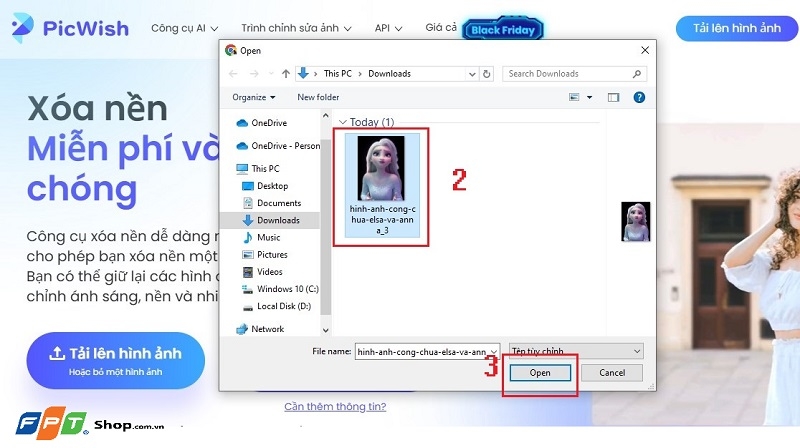
Task: Open the Organize dropdown menu
Action: 254,97
